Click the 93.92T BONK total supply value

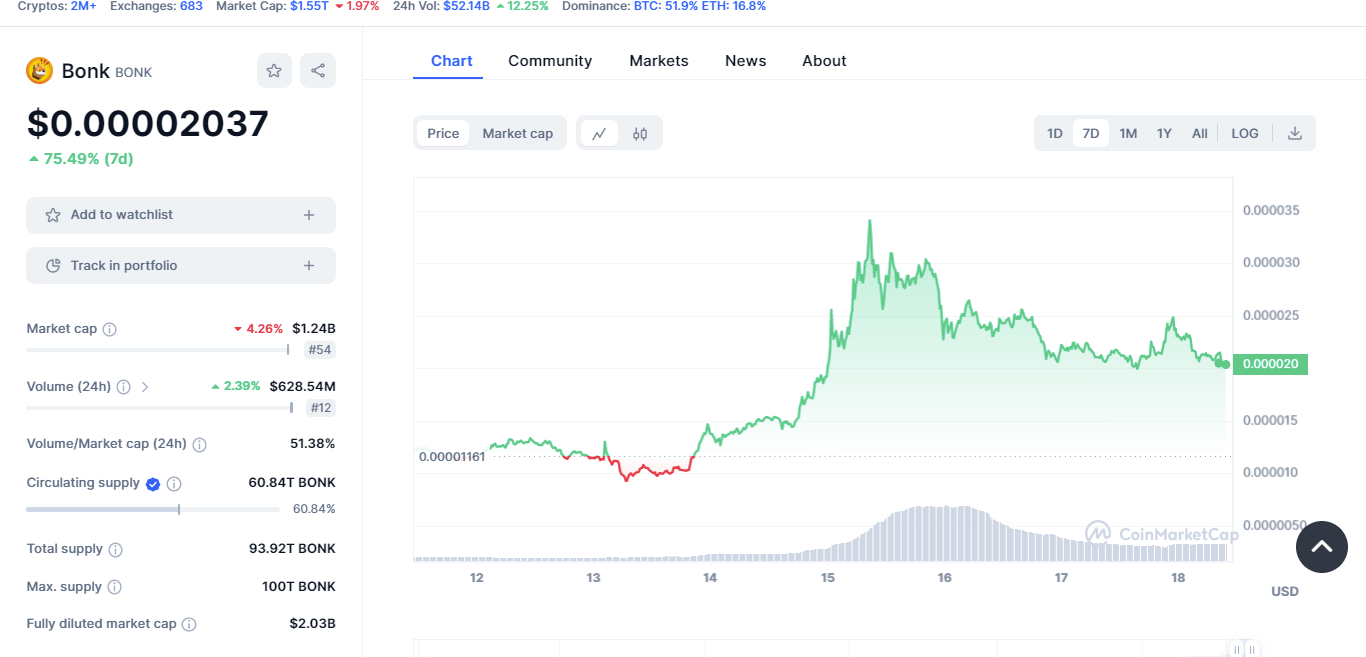coord(292,549)
